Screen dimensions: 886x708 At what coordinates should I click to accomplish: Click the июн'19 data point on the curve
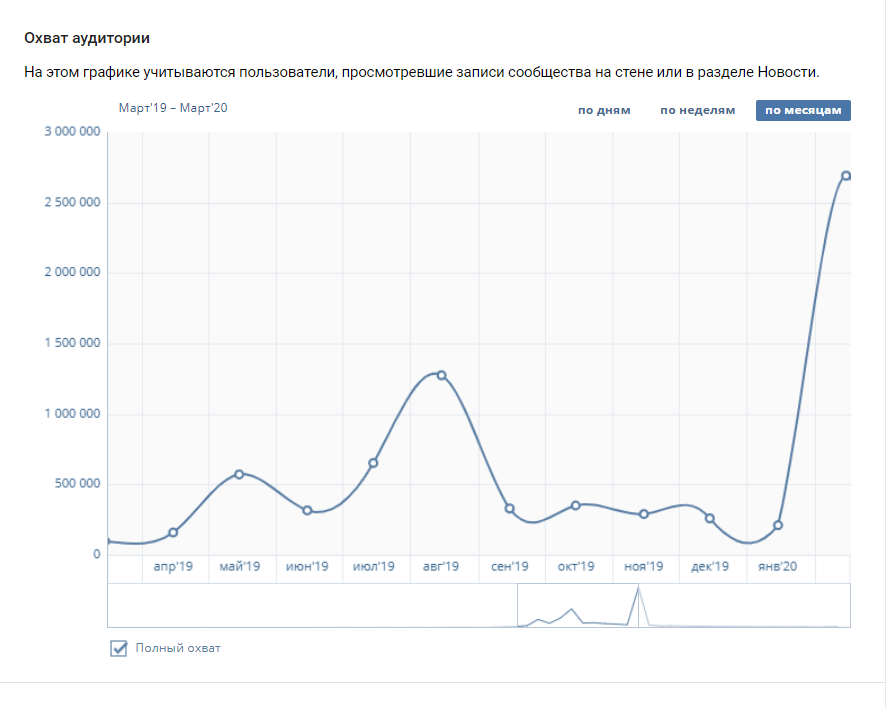(x=306, y=510)
